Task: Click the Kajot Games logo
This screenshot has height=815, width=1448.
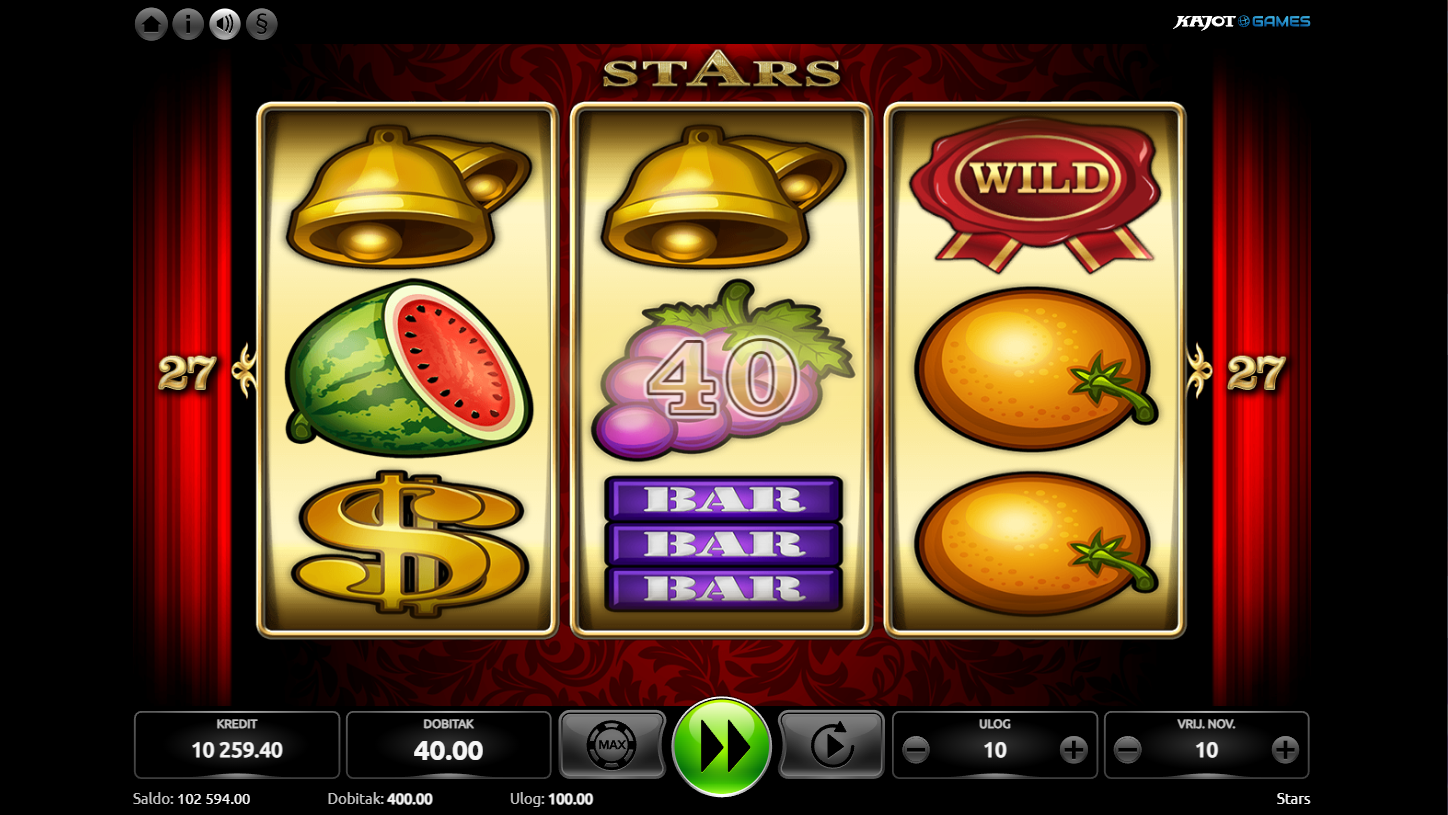Action: tap(1242, 21)
